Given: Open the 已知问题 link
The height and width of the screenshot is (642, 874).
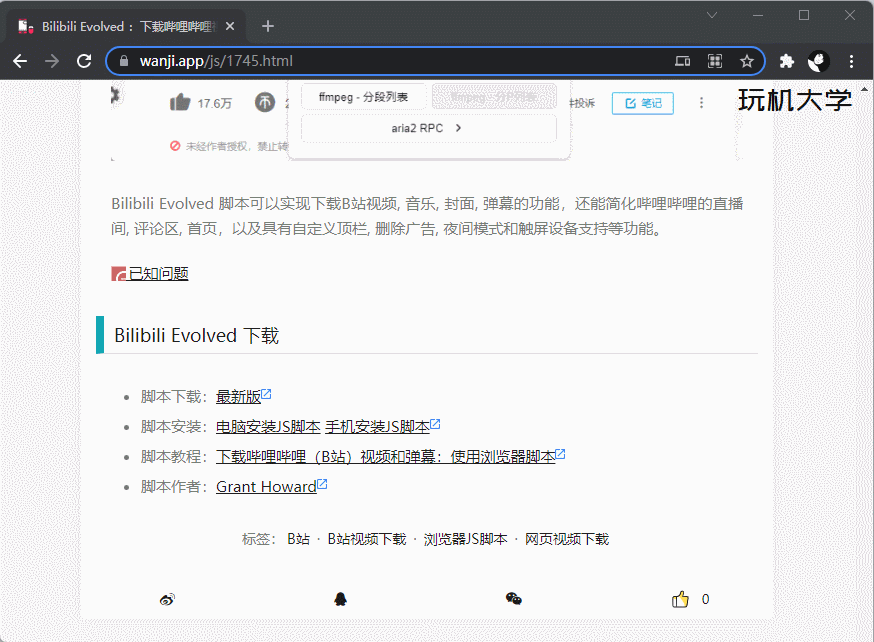Looking at the screenshot, I should tap(158, 274).
